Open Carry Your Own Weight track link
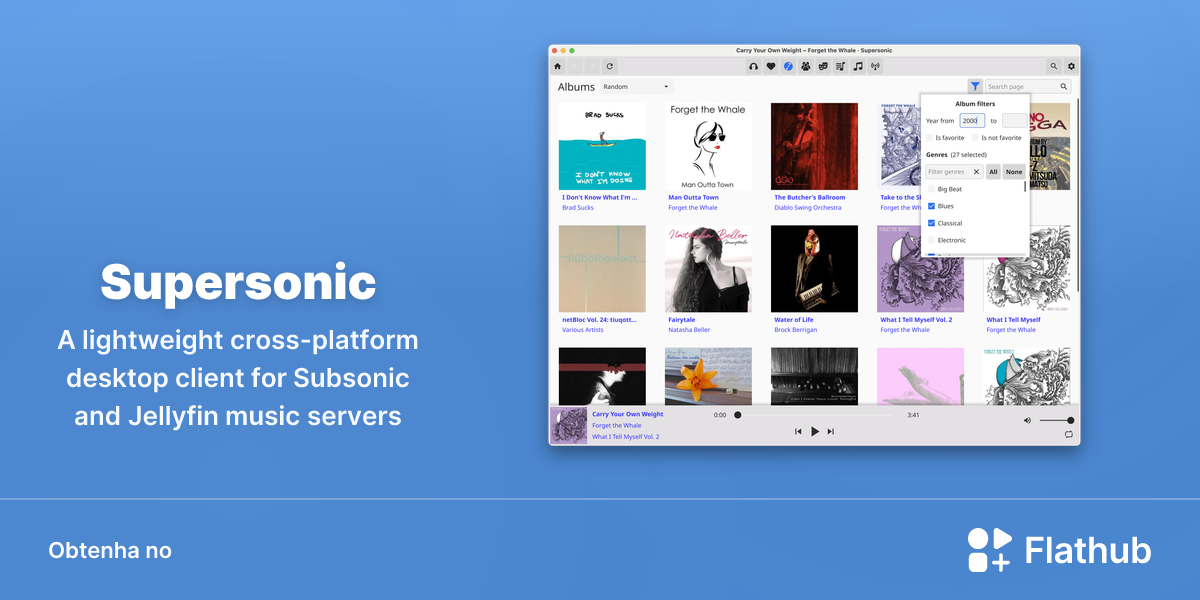 click(627, 414)
